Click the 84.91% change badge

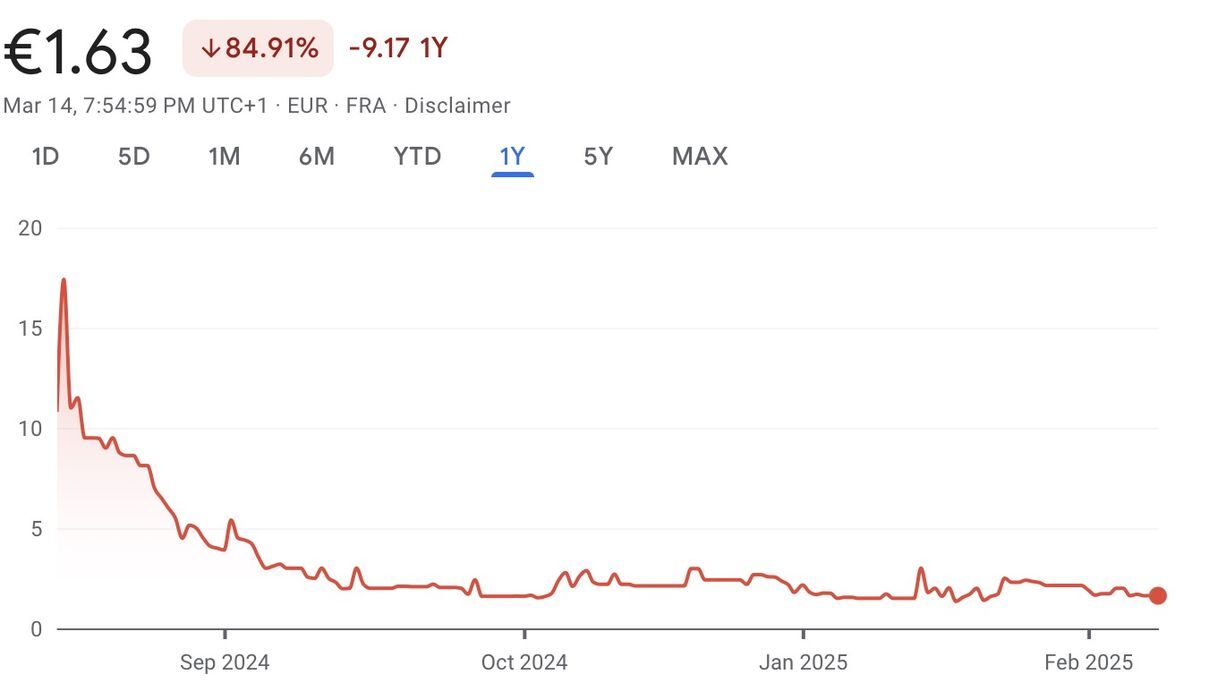point(258,48)
